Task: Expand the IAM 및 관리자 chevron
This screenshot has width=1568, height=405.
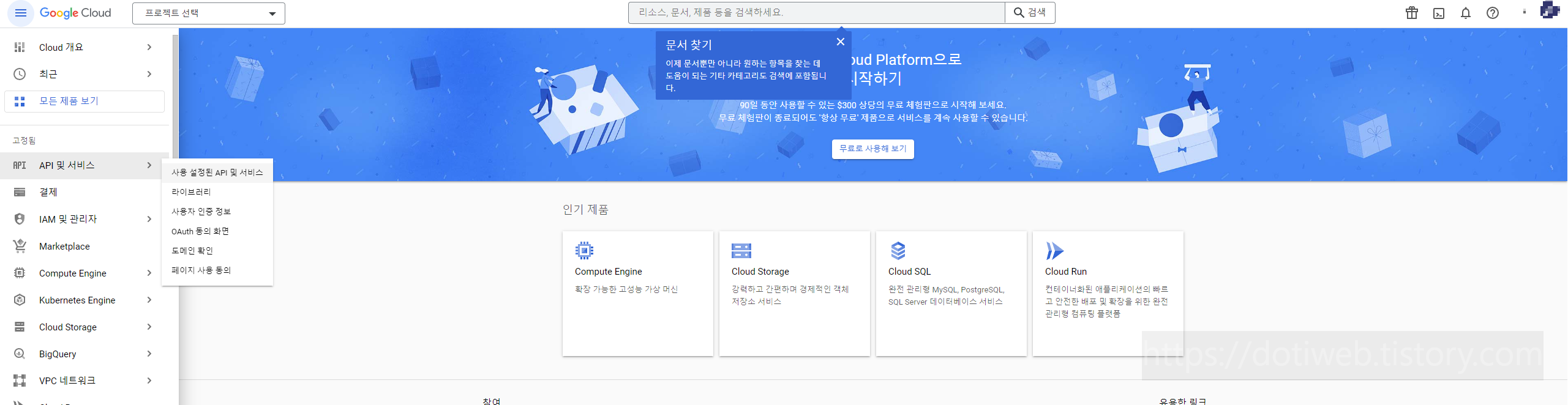Action: tap(149, 219)
